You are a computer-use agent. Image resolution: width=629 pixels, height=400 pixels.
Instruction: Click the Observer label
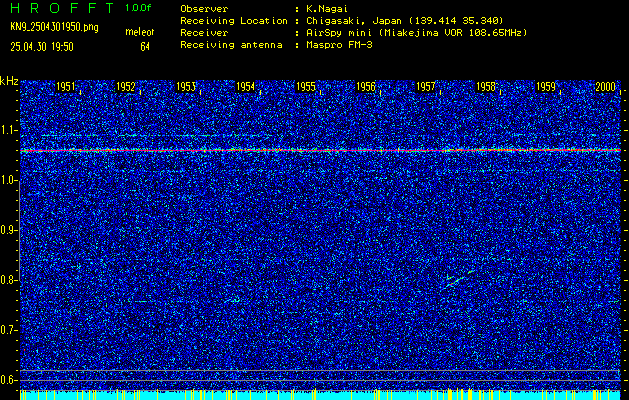[204, 9]
